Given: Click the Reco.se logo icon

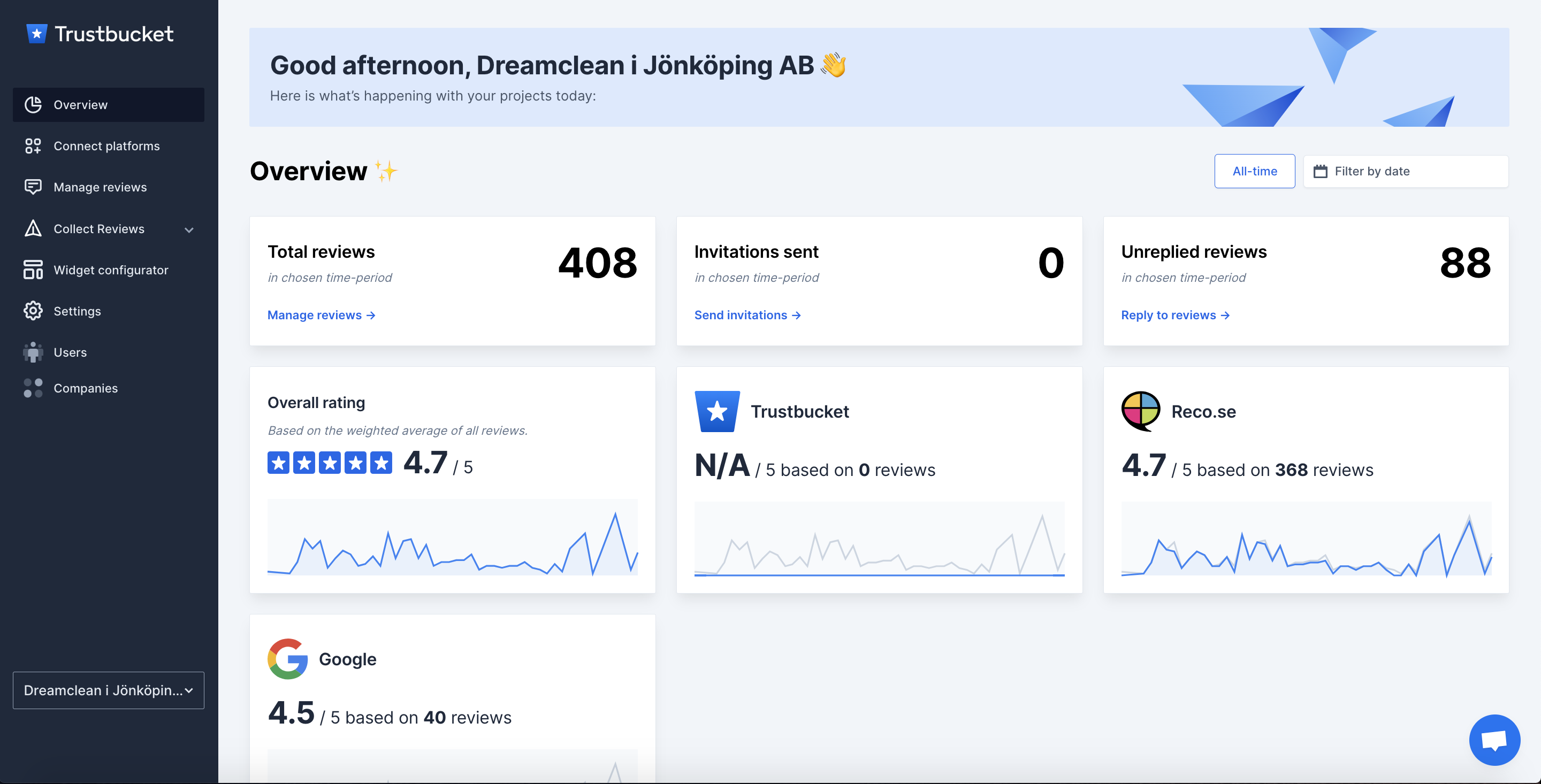Looking at the screenshot, I should (1140, 411).
